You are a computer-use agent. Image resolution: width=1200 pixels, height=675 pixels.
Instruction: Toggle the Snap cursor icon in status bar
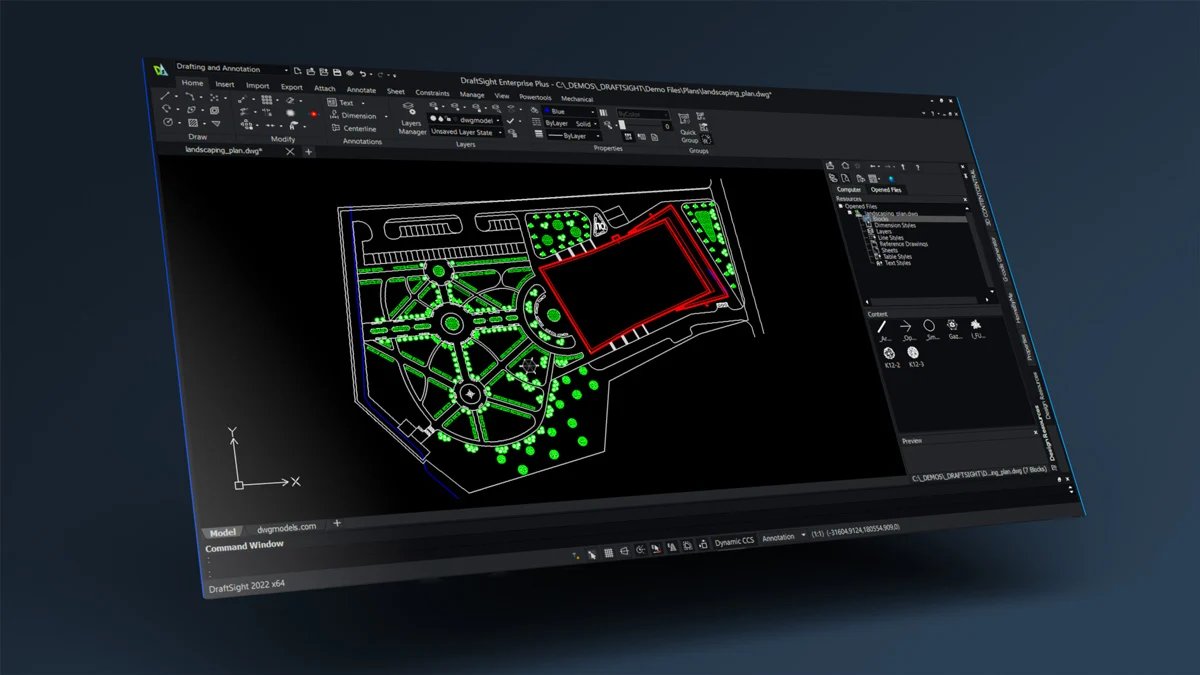point(592,553)
